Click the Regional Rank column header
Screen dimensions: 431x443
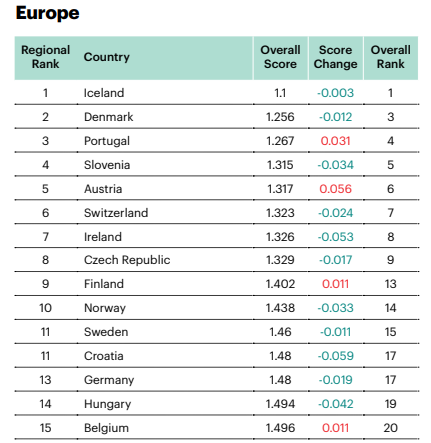click(x=46, y=57)
